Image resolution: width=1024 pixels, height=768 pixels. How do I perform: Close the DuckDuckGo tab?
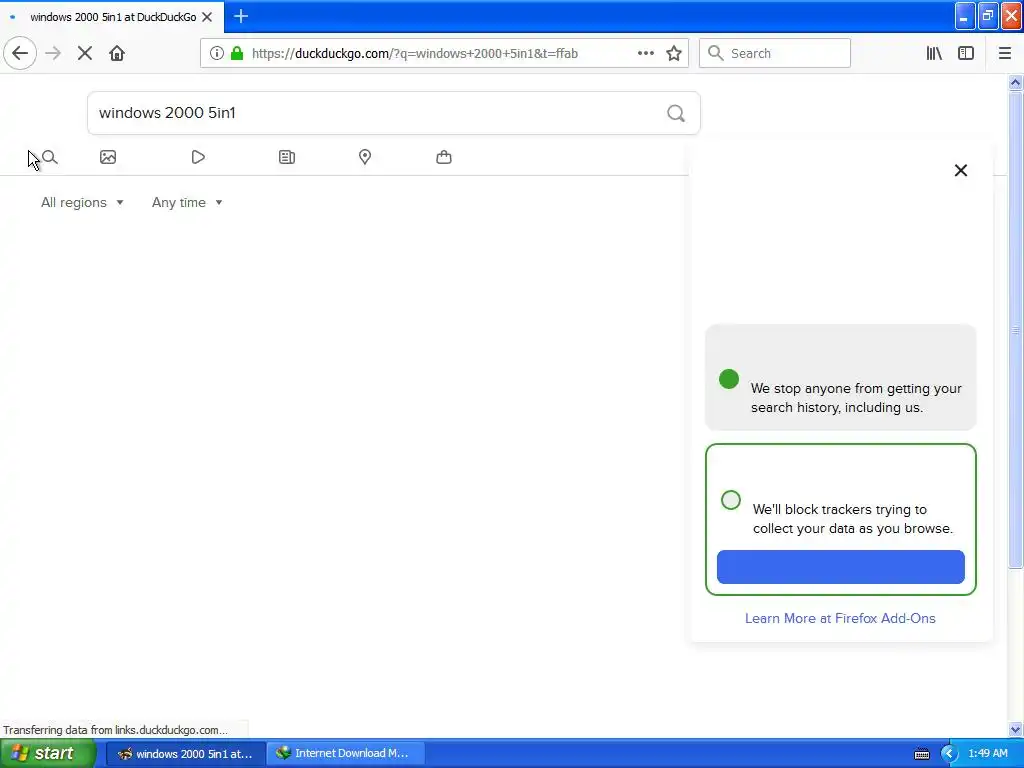point(207,17)
